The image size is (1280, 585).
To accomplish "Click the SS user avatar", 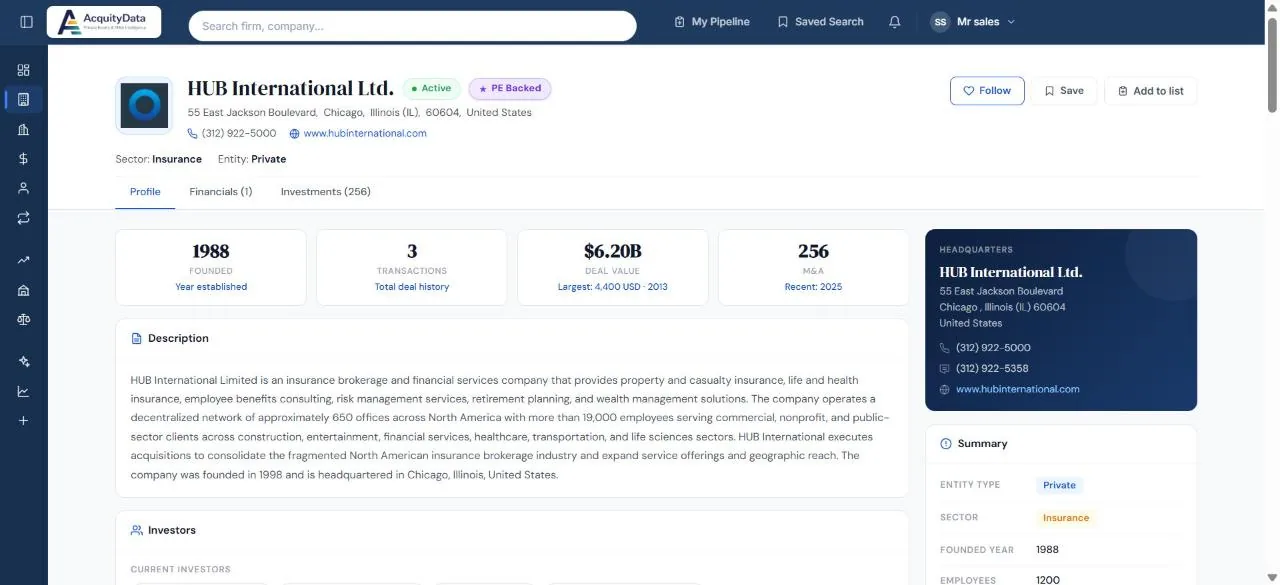I will click(x=940, y=22).
